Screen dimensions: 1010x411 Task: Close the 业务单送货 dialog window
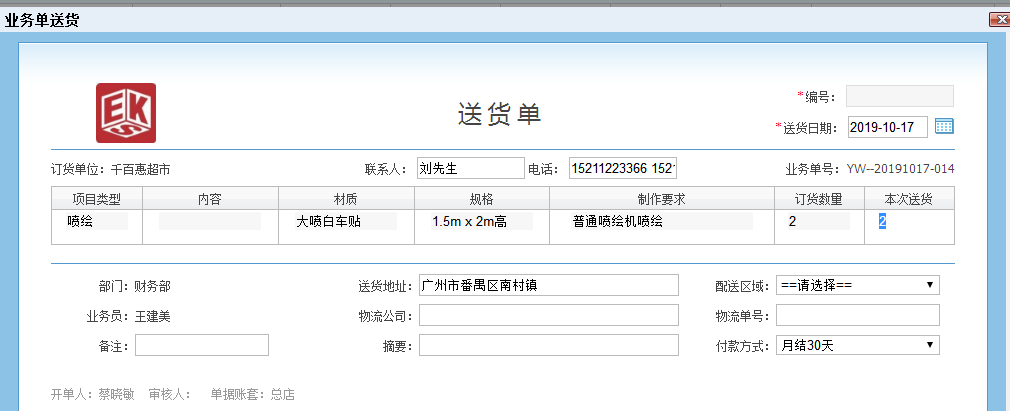coord(998,19)
